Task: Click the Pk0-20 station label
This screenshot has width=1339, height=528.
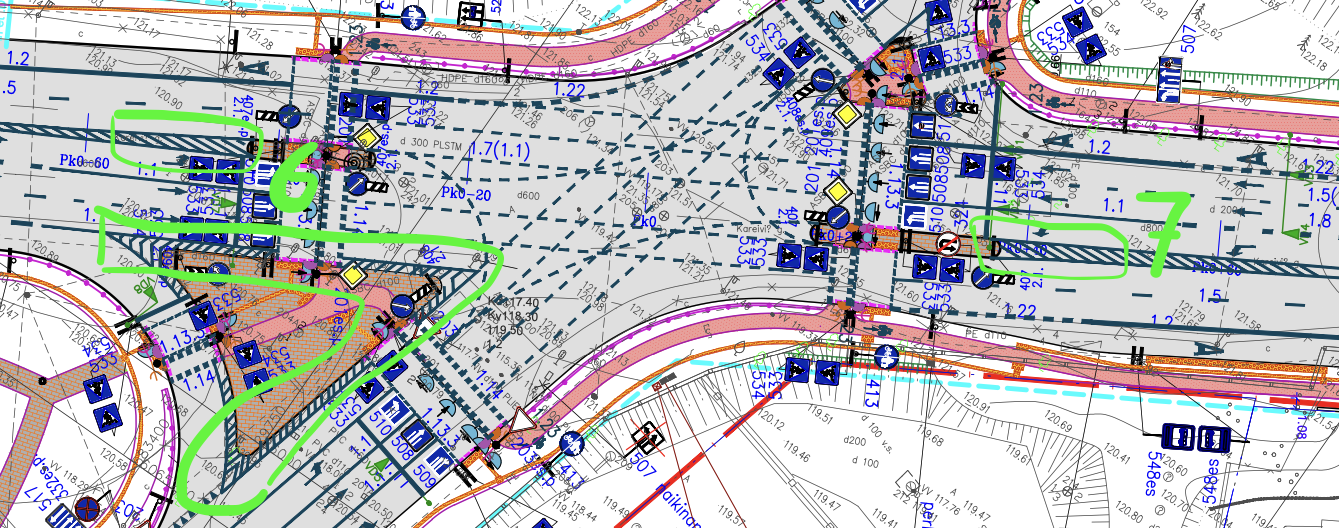Action: point(468,195)
